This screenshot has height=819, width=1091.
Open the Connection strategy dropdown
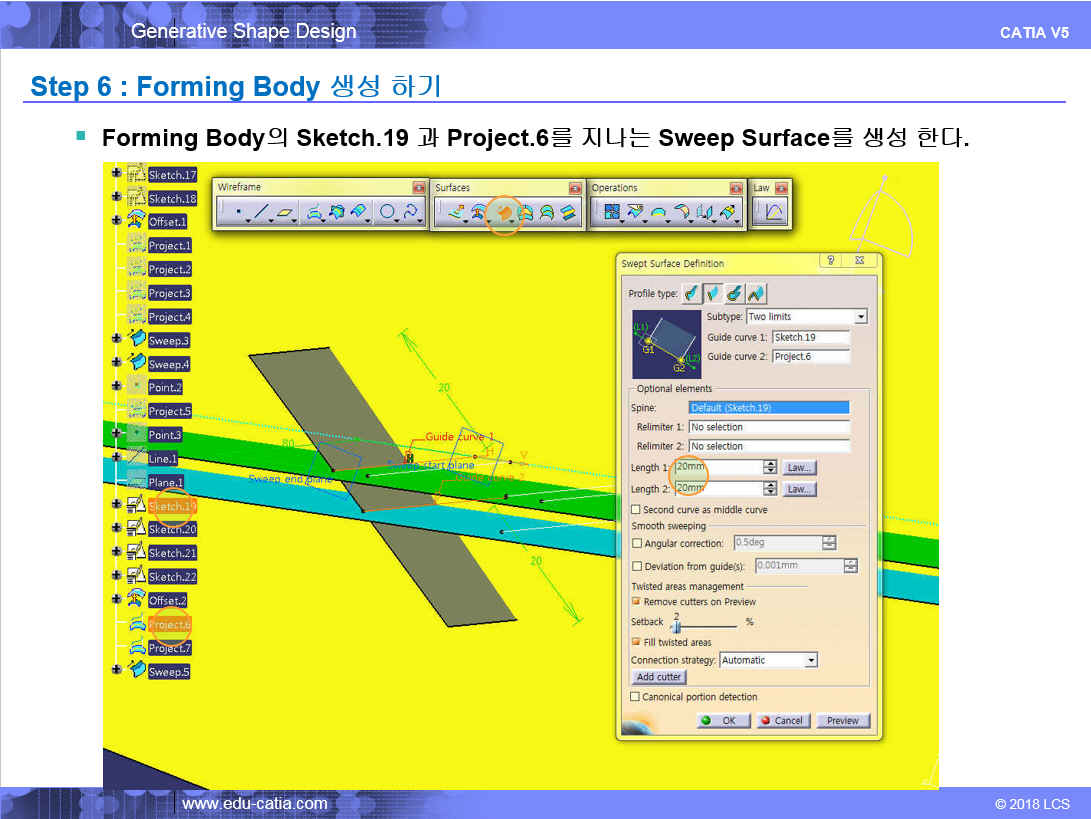(x=811, y=660)
